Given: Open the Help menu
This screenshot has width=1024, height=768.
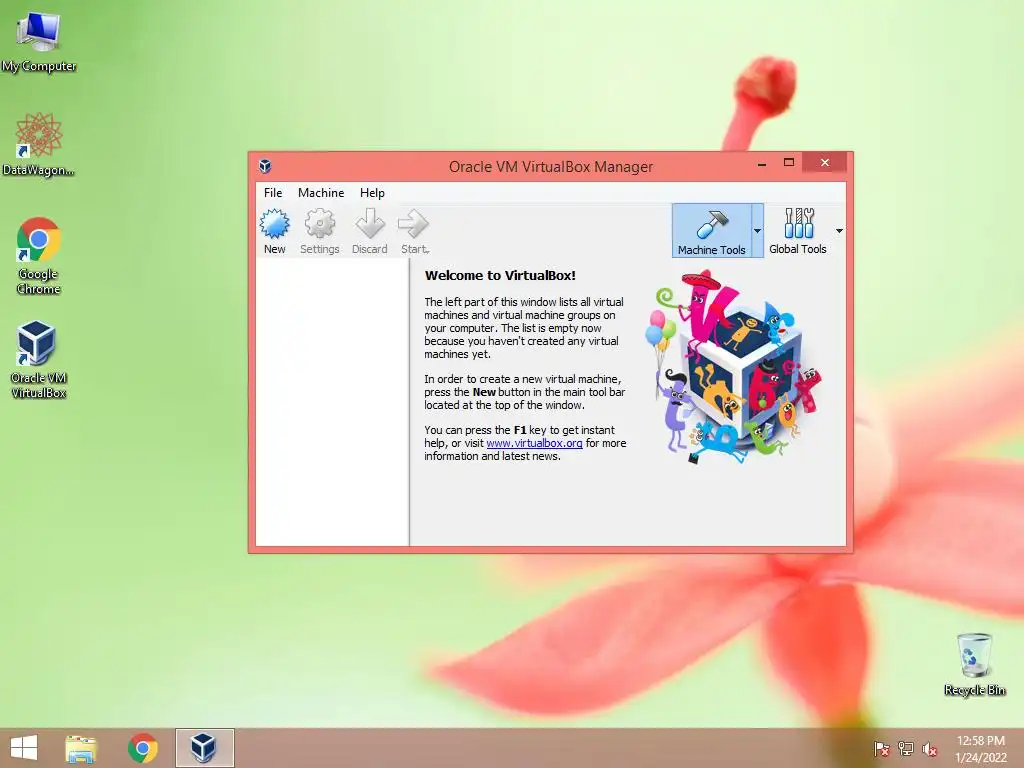Looking at the screenshot, I should point(372,193).
